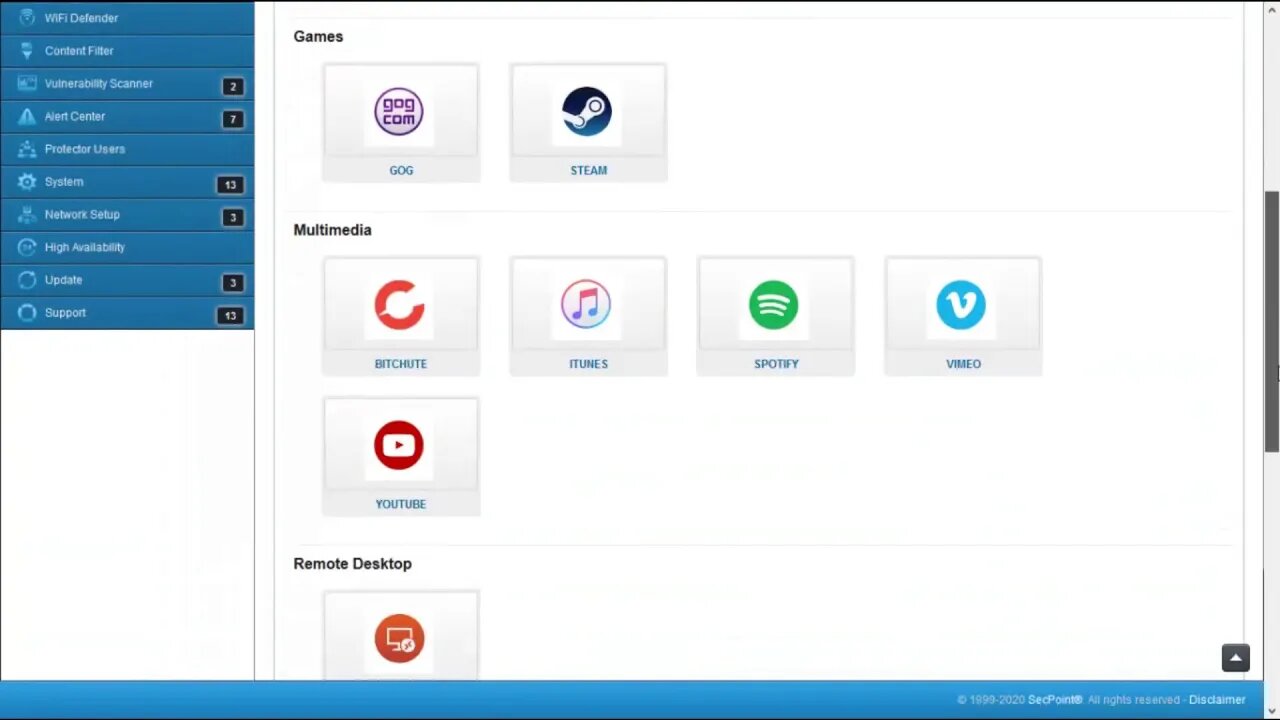Click the Alert Center triangle icon
1280x720 pixels.
point(27,116)
